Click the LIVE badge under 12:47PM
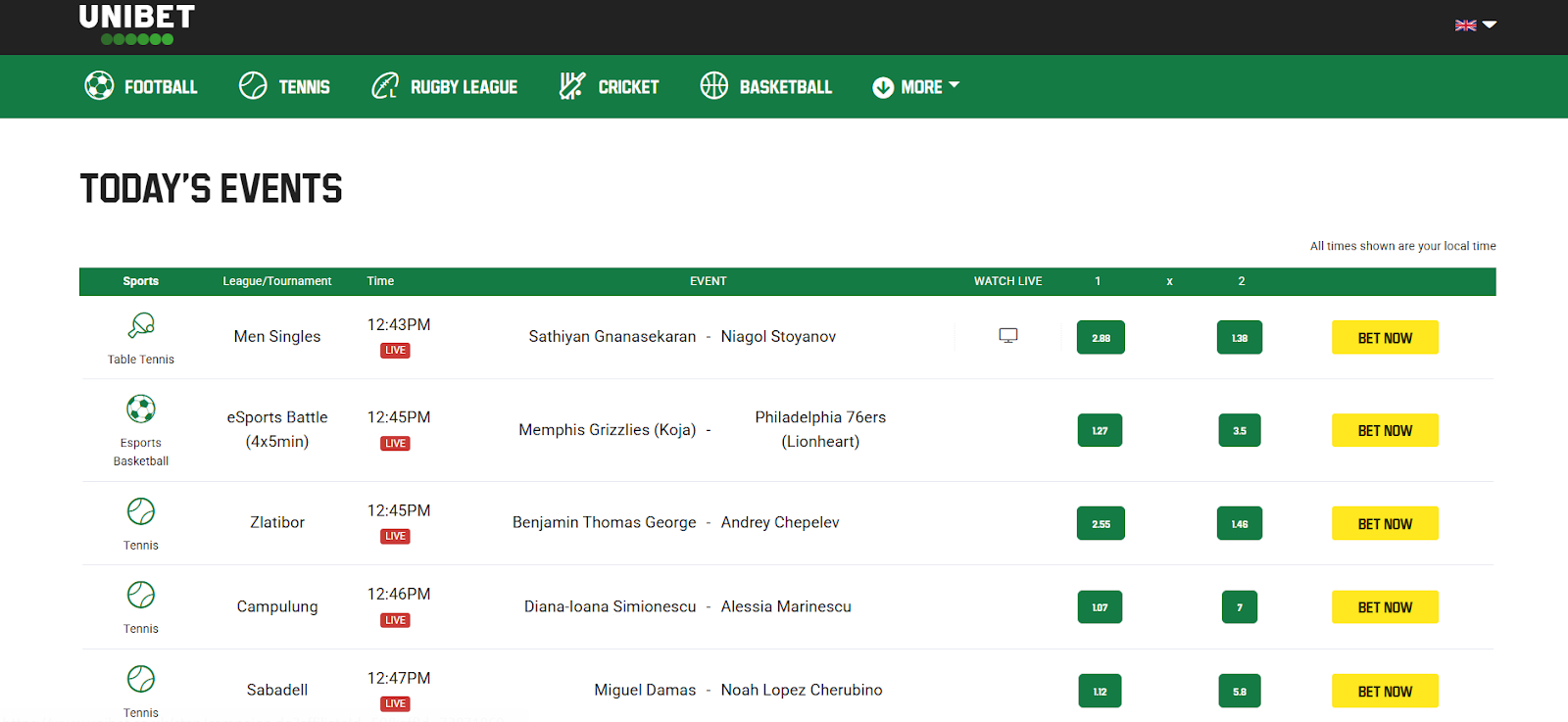Screen dimensions: 1568x722 pos(395,703)
